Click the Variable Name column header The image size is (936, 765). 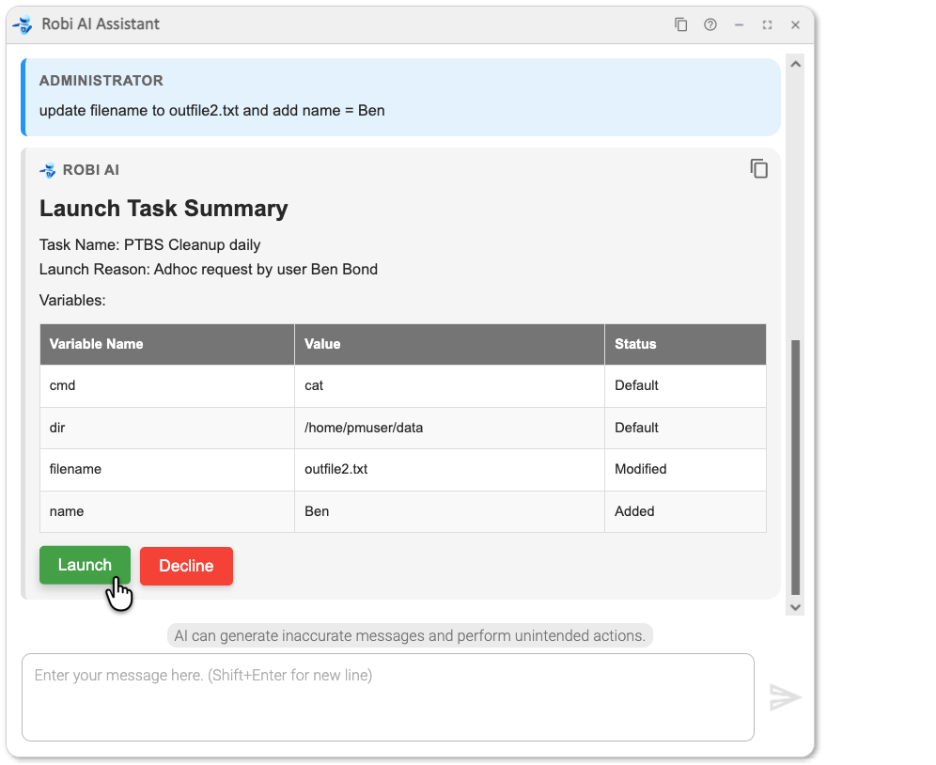click(x=96, y=344)
